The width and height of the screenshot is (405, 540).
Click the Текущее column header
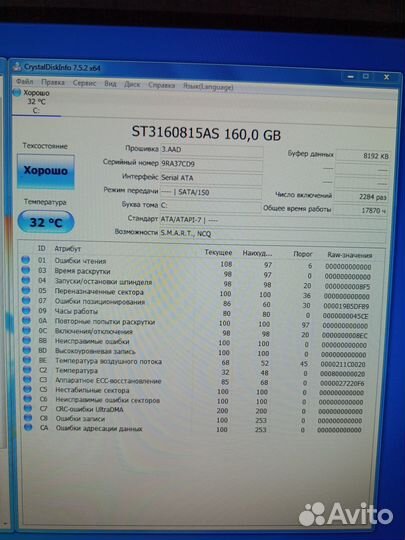218,252
